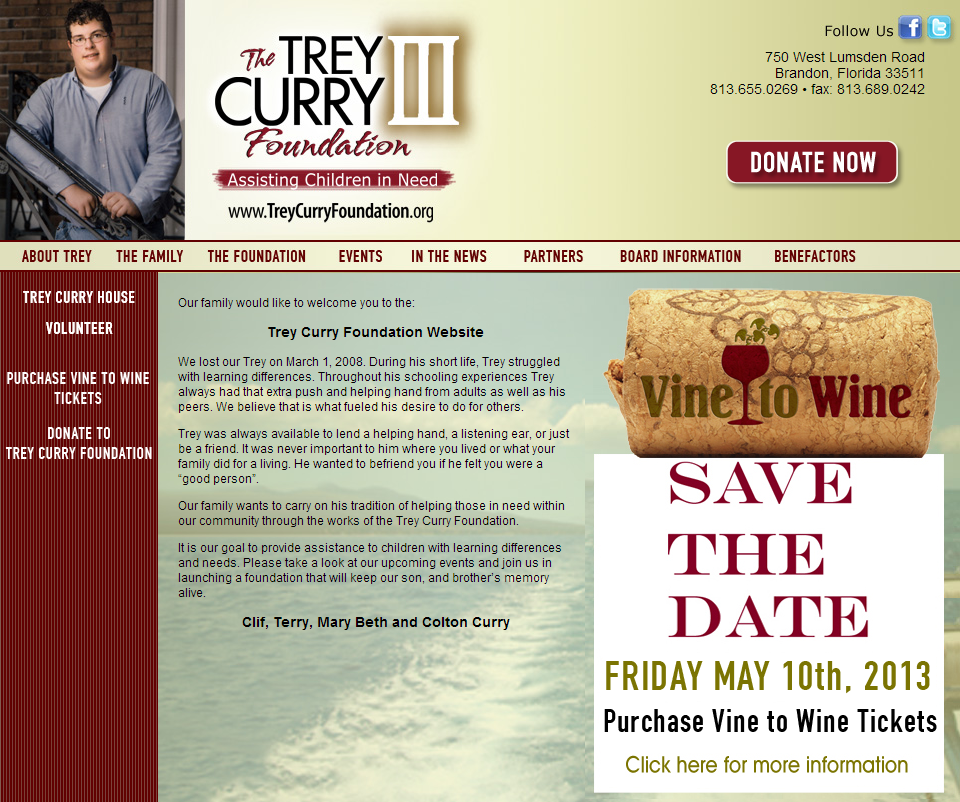Viewport: 960px width, 802px height.
Task: Select Trey Curry House sidebar link
Action: (x=79, y=298)
